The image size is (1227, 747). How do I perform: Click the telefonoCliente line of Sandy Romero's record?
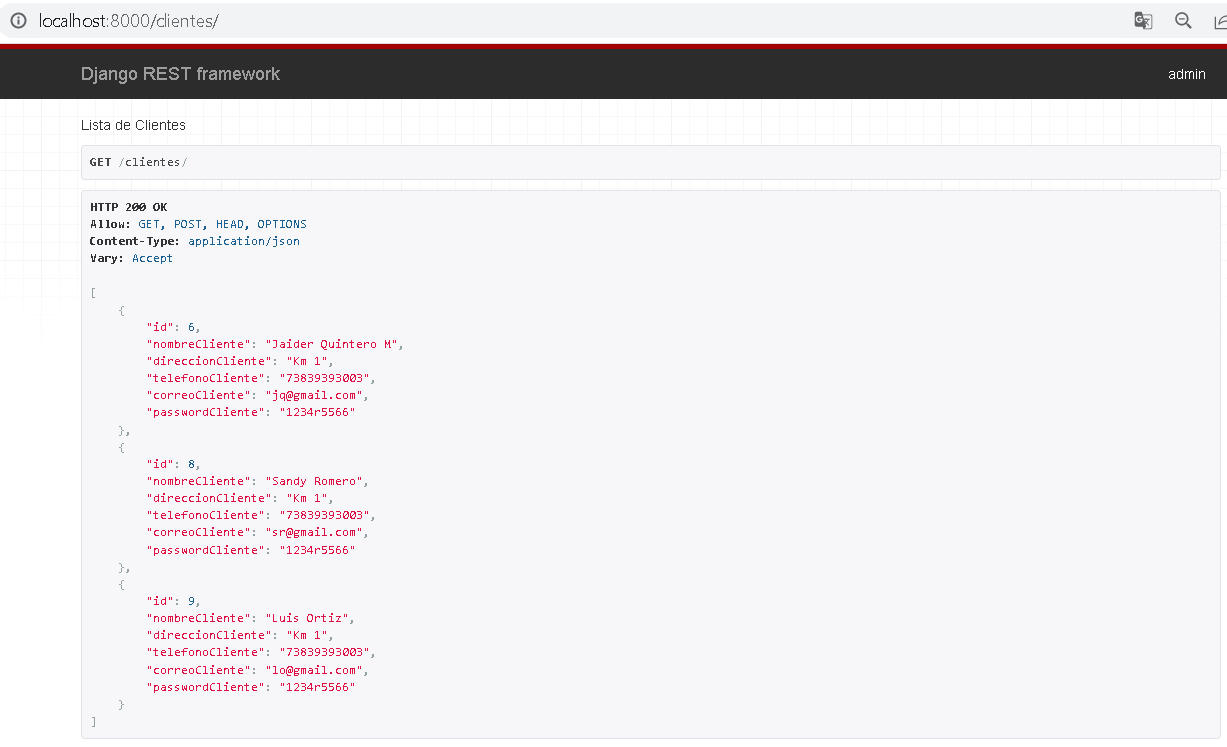coord(260,515)
